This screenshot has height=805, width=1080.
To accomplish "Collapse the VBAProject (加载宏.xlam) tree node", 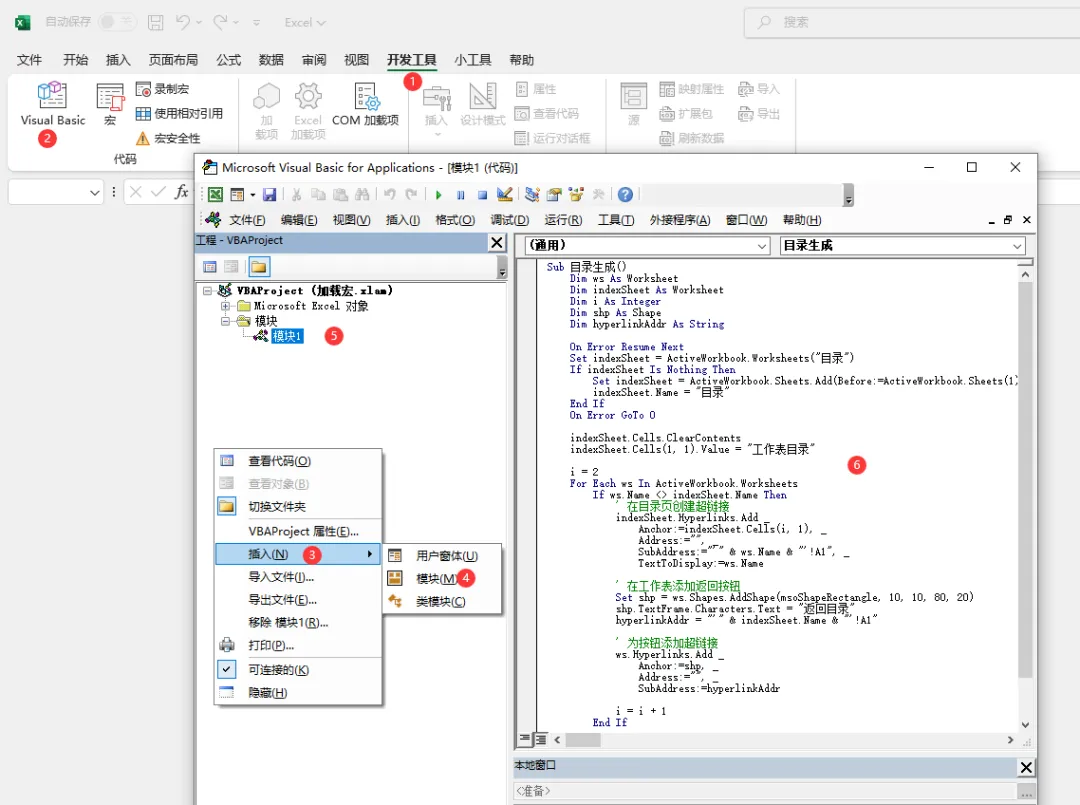I will (x=207, y=291).
